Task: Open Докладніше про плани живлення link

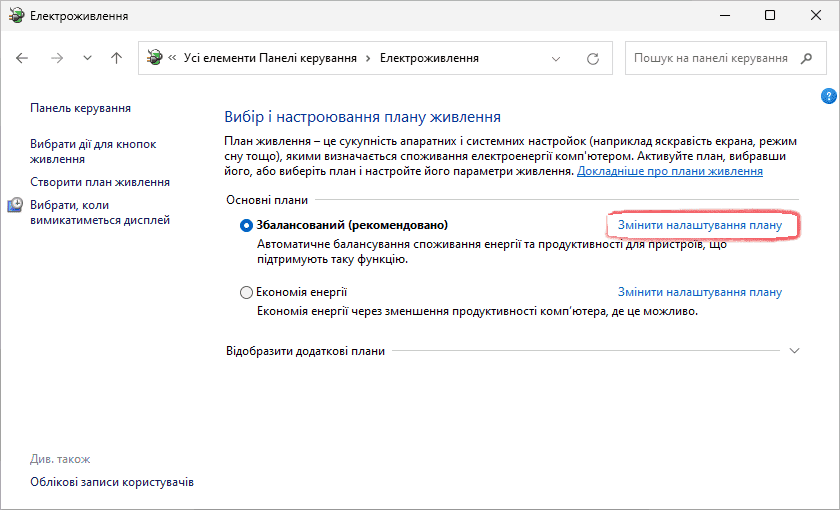Action: click(669, 171)
